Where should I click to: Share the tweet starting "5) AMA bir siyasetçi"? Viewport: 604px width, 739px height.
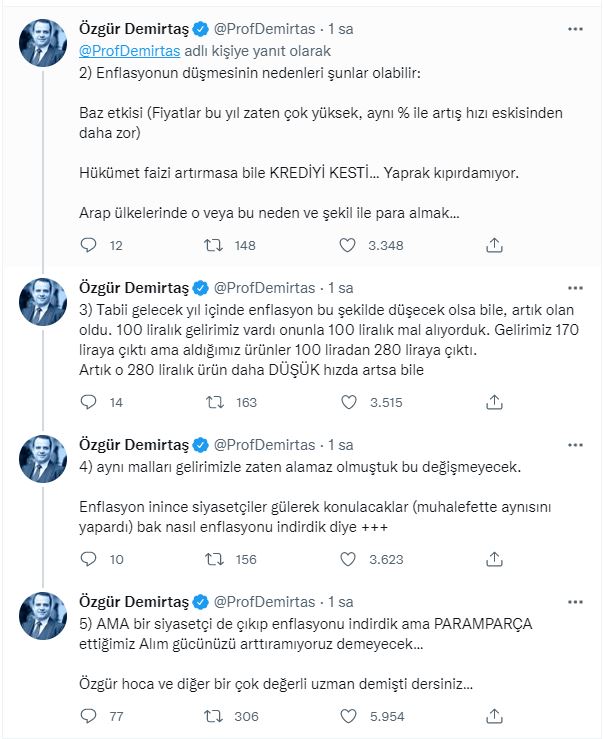[494, 716]
